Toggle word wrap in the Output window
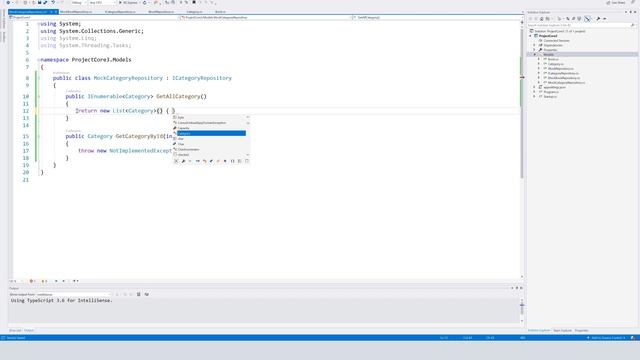640x360 pixels. tap(147, 294)
